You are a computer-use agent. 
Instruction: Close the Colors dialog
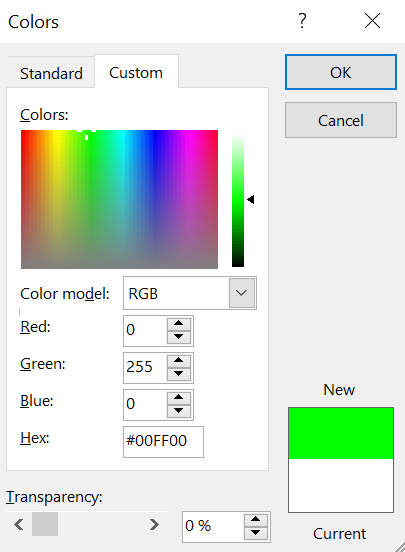(372, 21)
